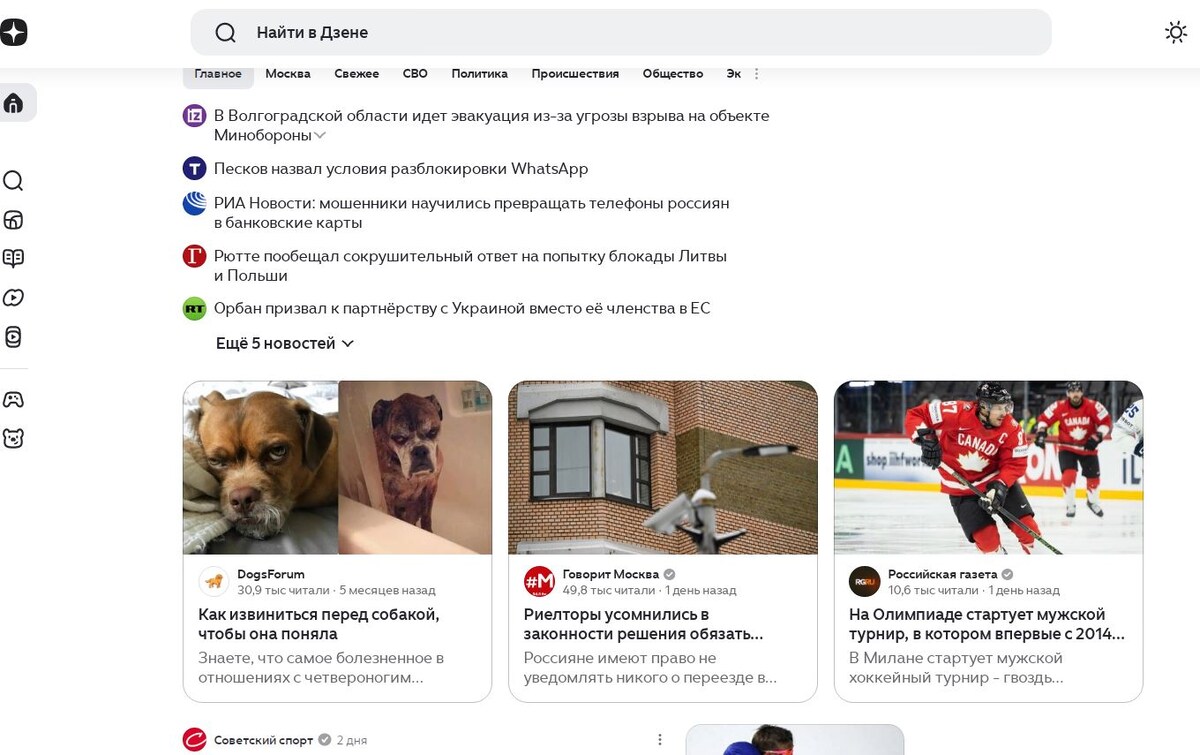Click the green RT source icon
Screen dimensions: 1200x755
[x=194, y=308]
